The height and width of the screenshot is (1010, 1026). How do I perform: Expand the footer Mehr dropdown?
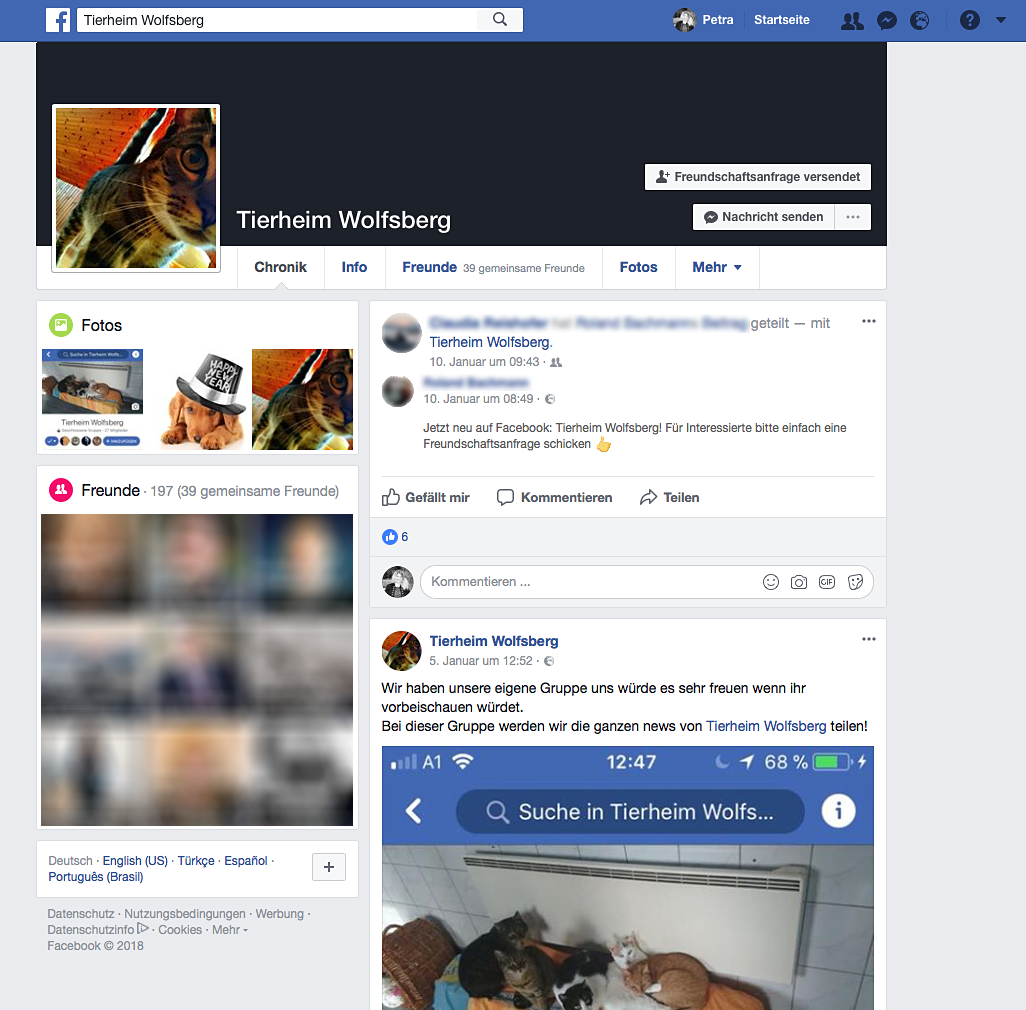point(230,930)
